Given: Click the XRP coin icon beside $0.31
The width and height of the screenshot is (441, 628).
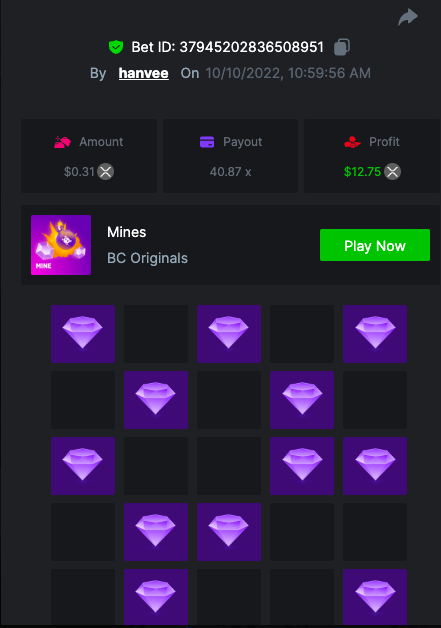Looking at the screenshot, I should tap(106, 172).
